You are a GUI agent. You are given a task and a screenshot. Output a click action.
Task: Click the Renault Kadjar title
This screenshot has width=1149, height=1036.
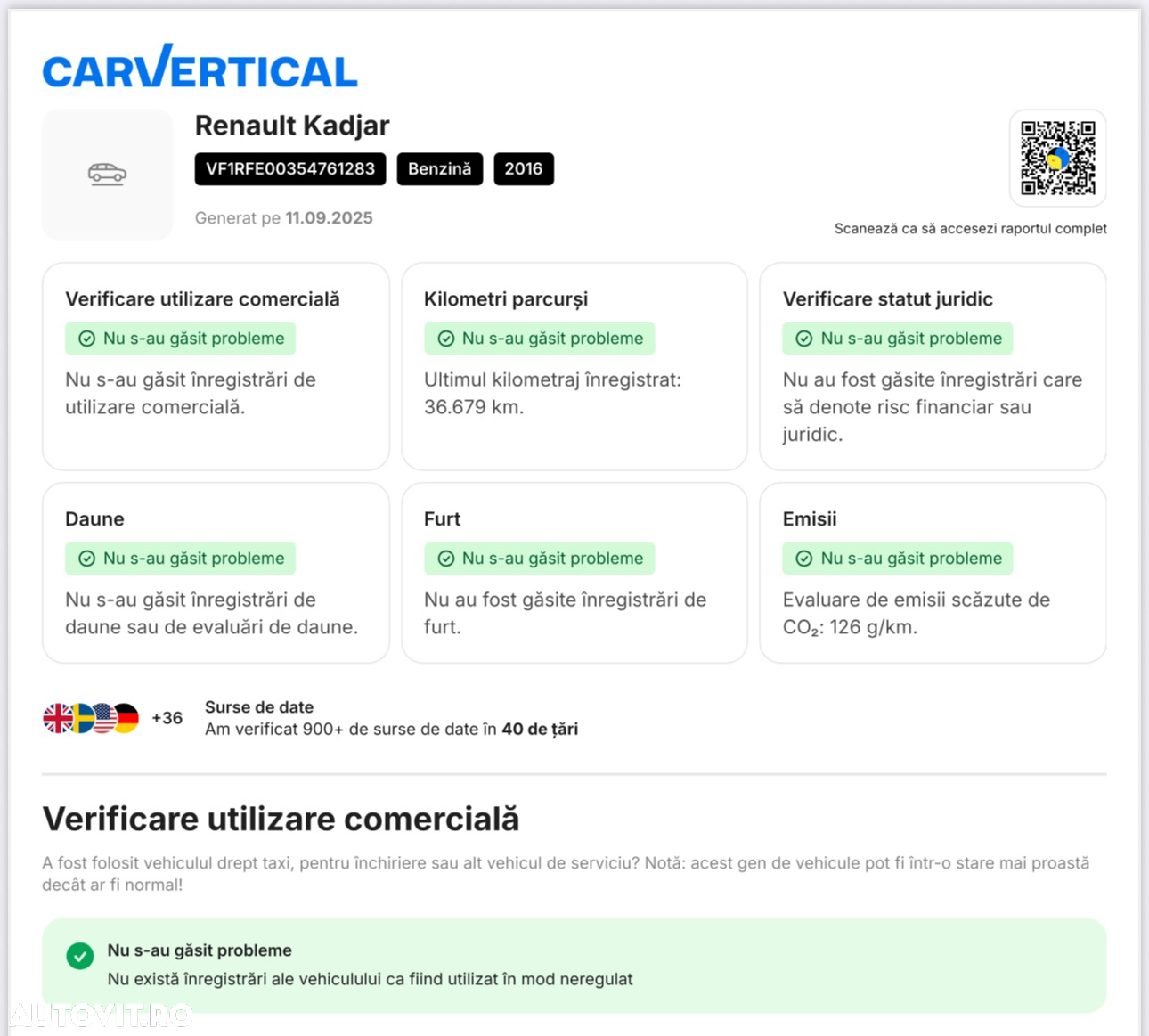(292, 126)
